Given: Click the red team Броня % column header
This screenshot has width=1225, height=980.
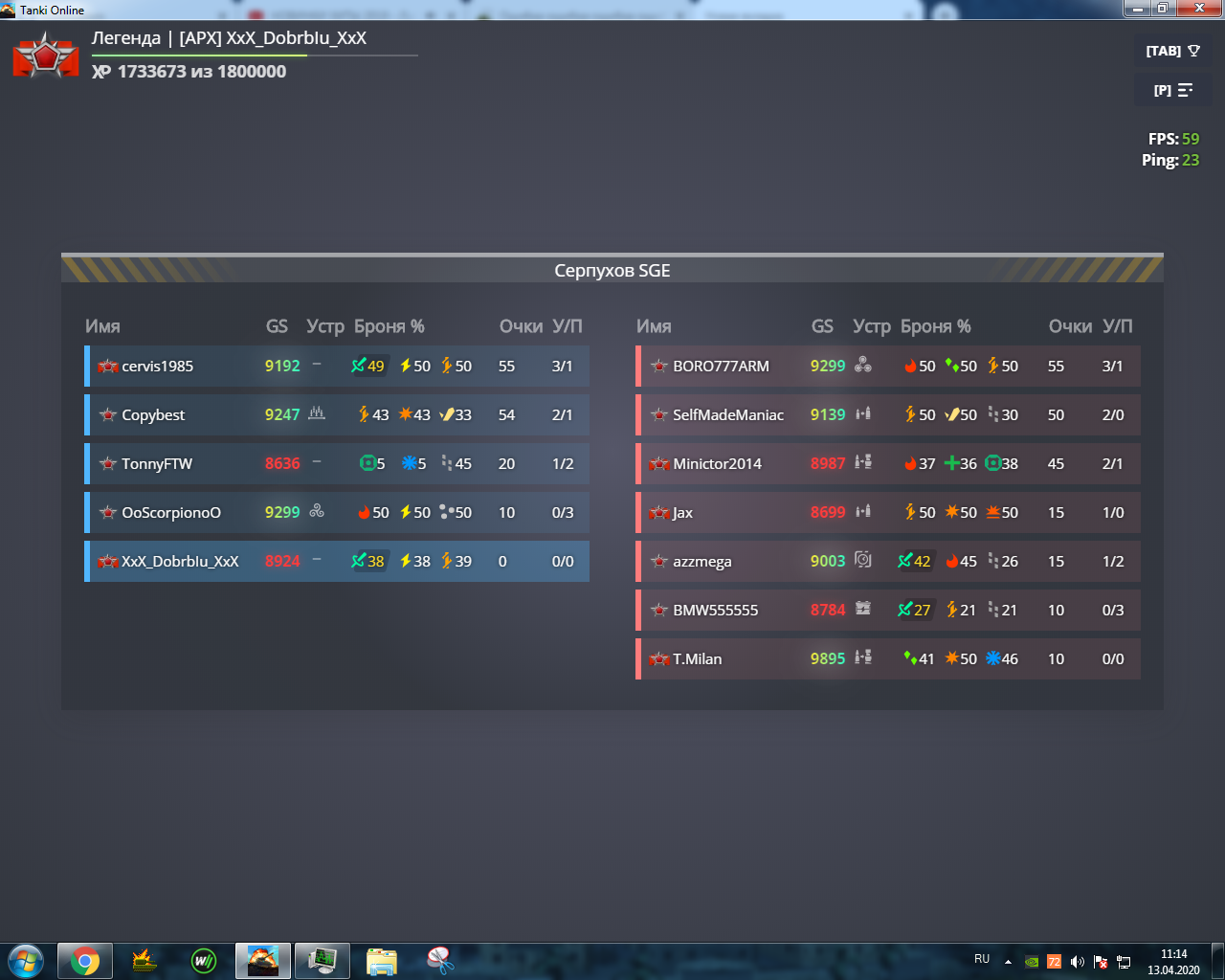Looking at the screenshot, I should 936,326.
